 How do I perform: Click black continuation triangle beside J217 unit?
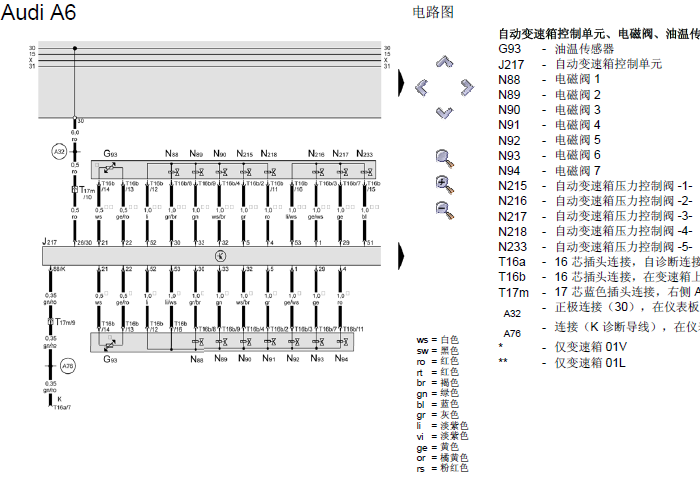pos(401,256)
